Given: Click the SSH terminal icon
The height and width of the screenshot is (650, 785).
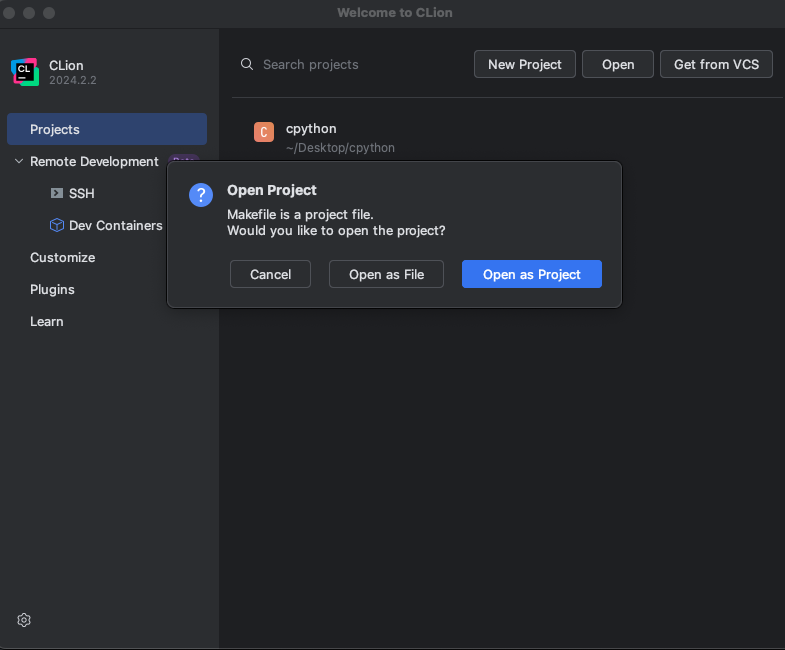Looking at the screenshot, I should pyautogui.click(x=57, y=193).
